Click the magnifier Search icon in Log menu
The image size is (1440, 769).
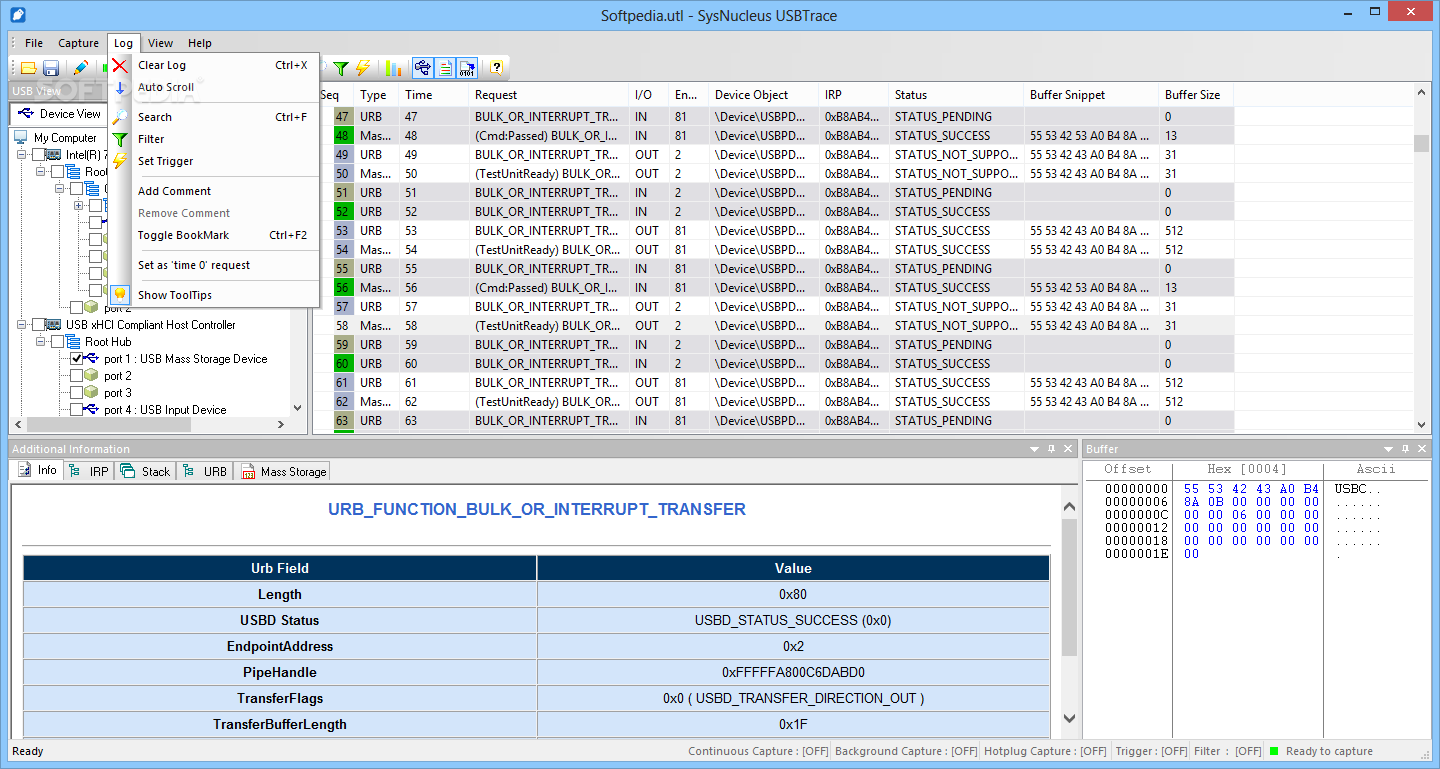coord(120,117)
